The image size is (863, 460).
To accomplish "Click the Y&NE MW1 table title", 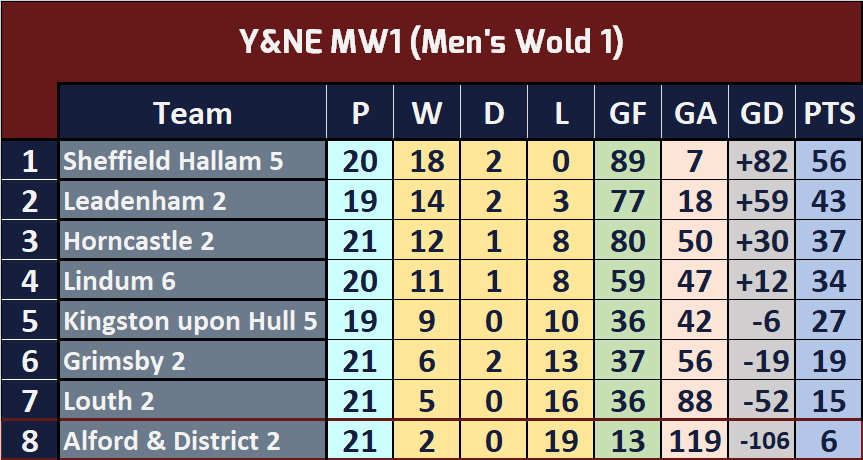I will 432,42.
